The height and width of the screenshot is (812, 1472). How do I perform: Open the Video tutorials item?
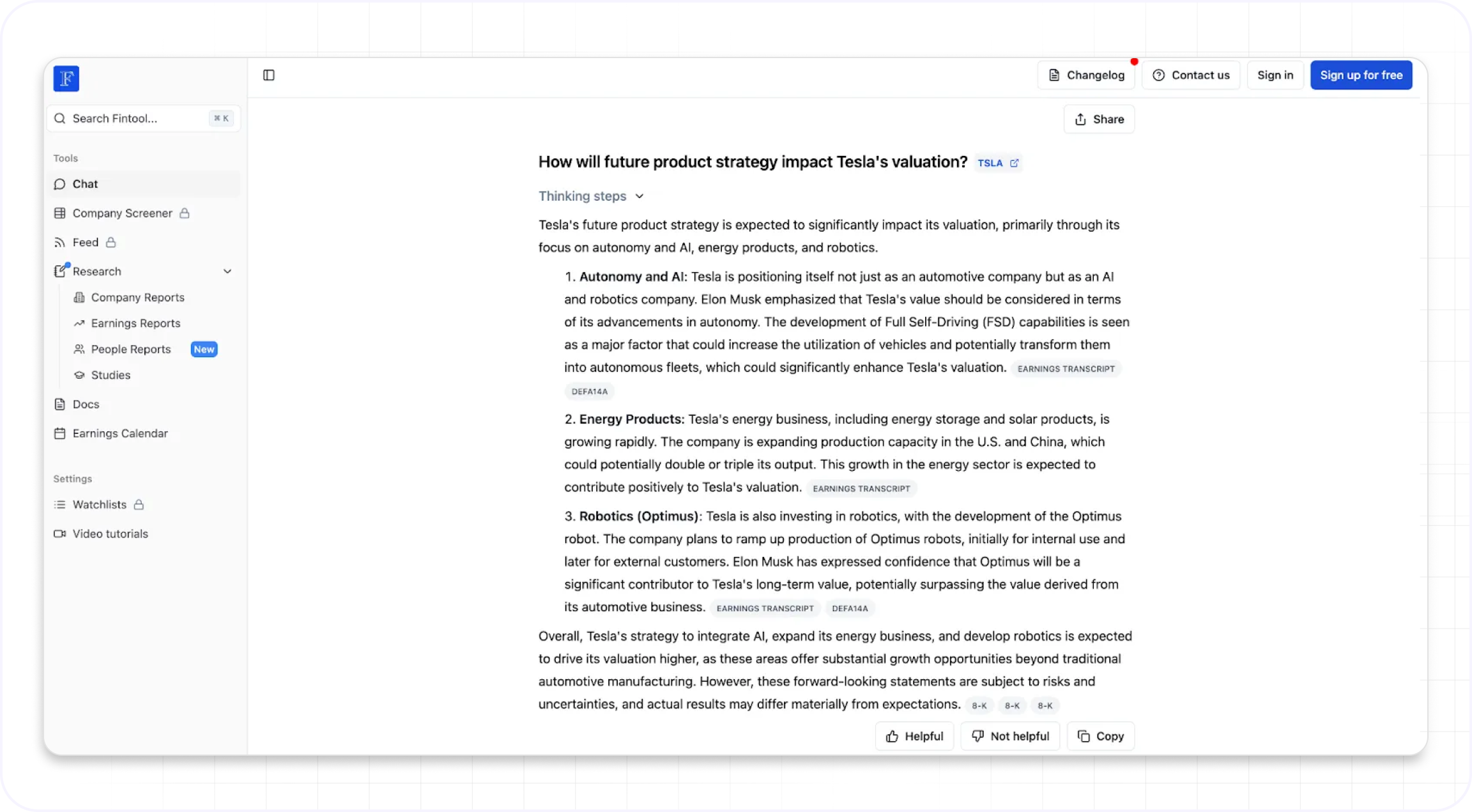pyautogui.click(x=110, y=533)
